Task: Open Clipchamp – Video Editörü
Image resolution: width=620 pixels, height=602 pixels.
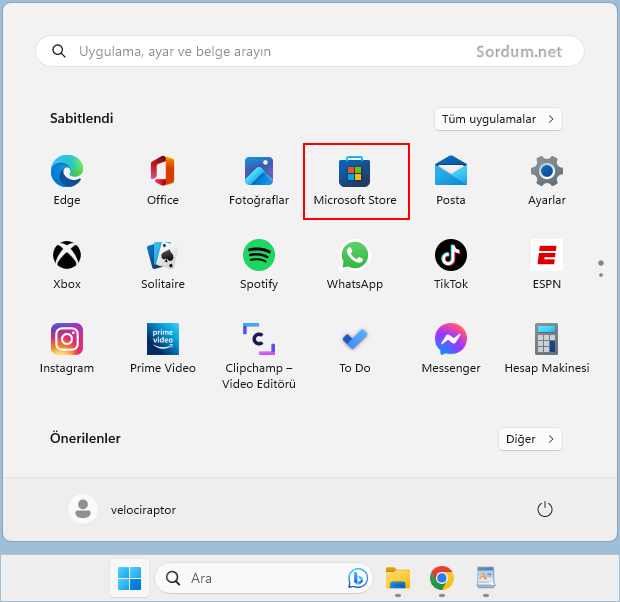Action: pyautogui.click(x=259, y=356)
